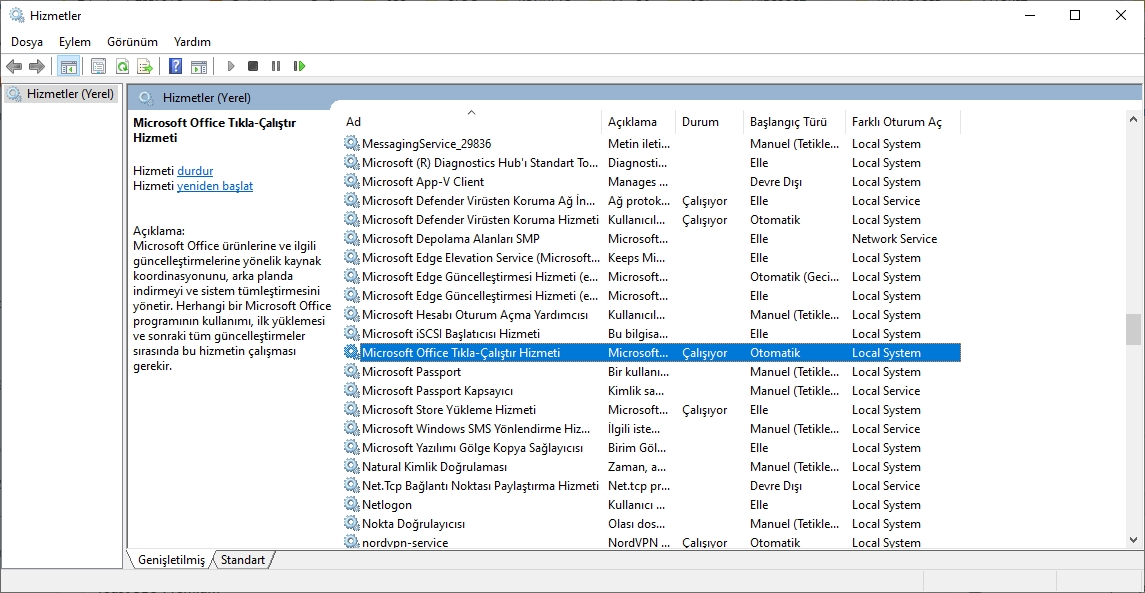
Task: Click 'Network Service' in the Depolama Alanları row
Action: (894, 239)
